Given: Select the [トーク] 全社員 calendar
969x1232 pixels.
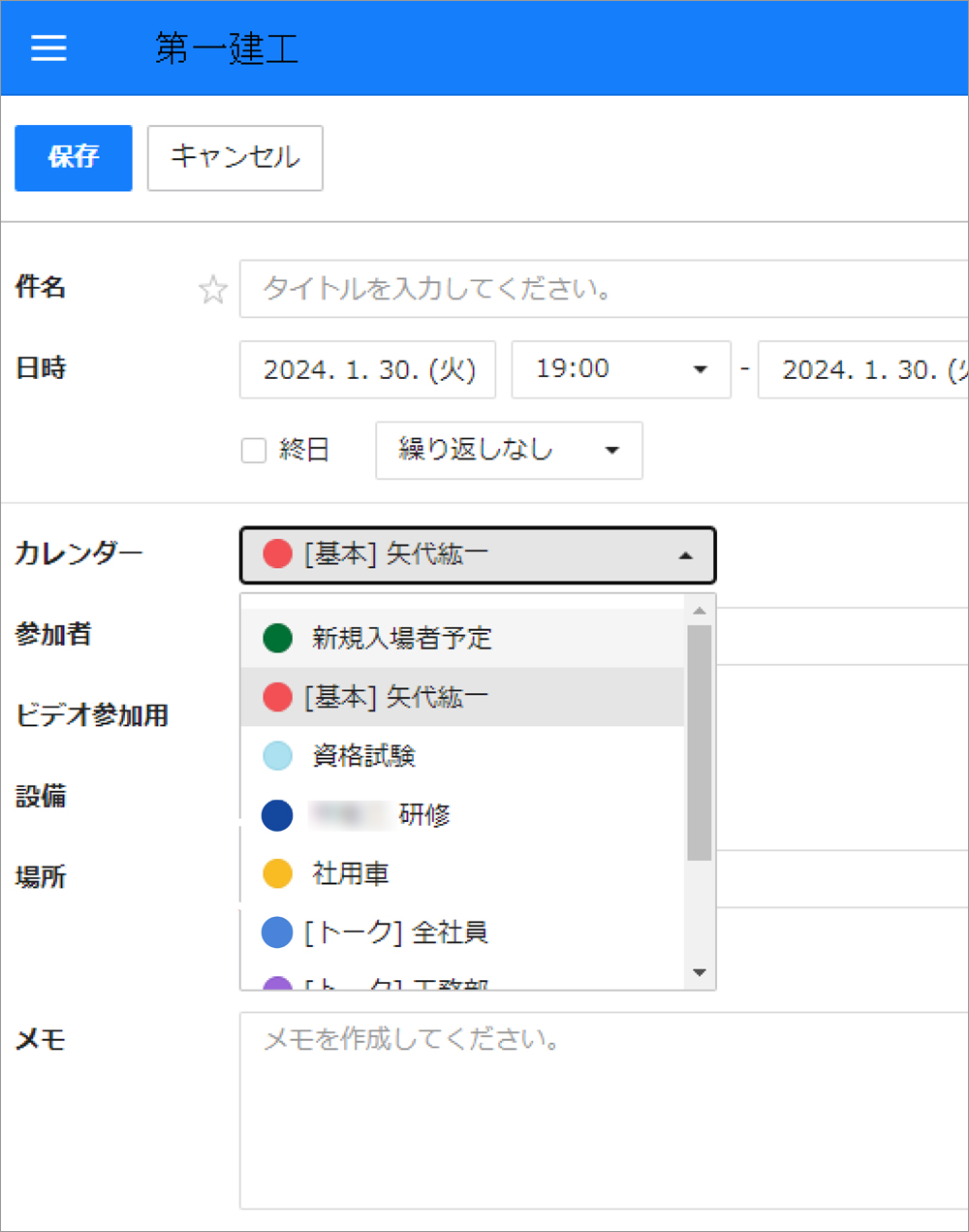Looking at the screenshot, I should pos(396,932).
